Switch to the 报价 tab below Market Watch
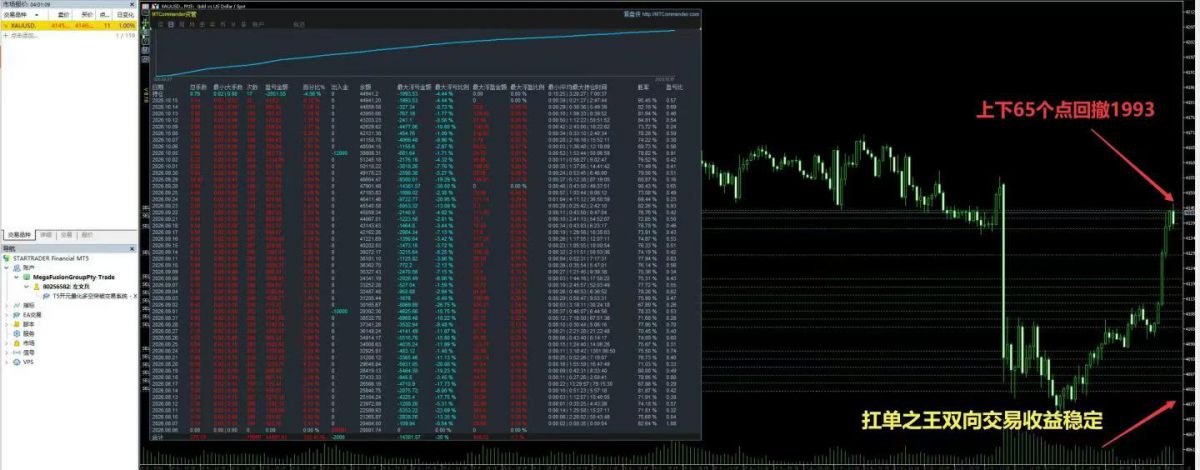 point(86,234)
